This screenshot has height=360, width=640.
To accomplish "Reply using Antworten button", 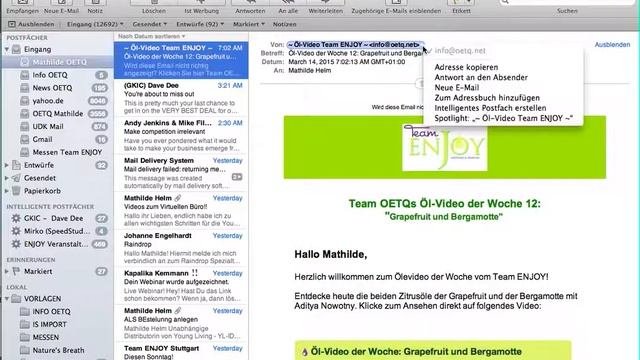I will click(250, 7).
